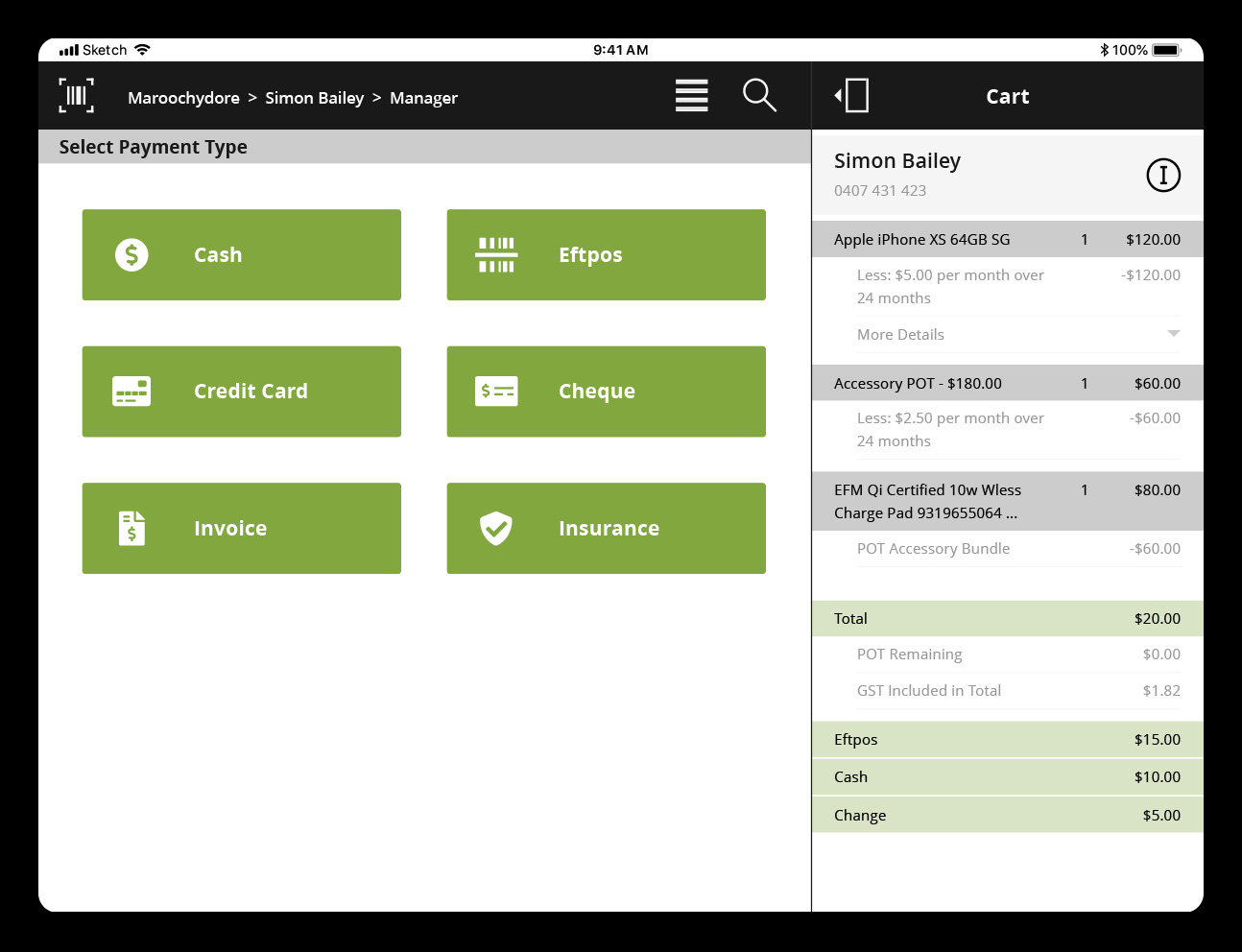The width and height of the screenshot is (1242, 952).
Task: Pay by Invoice button
Action: pos(241,528)
